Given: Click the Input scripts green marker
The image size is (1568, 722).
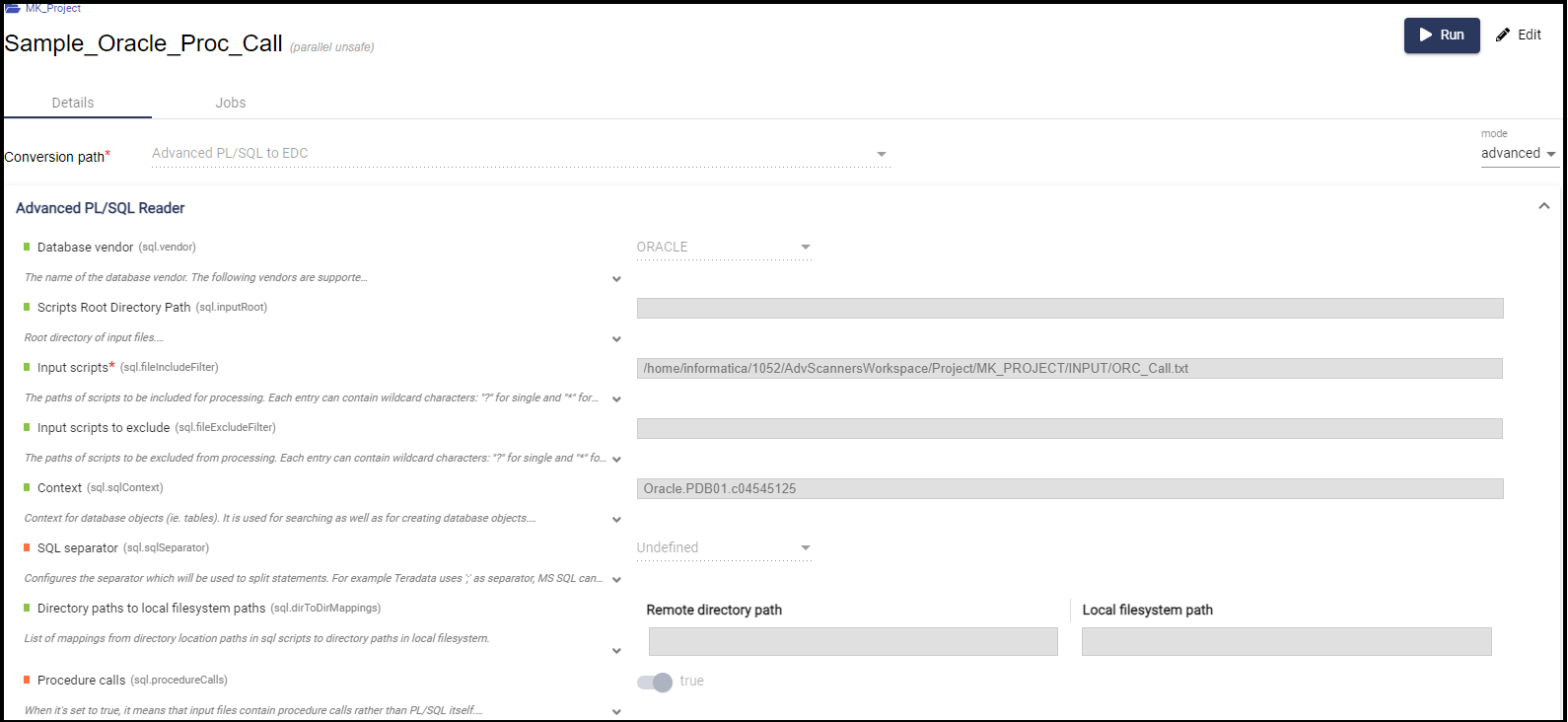Looking at the screenshot, I should (x=27, y=367).
